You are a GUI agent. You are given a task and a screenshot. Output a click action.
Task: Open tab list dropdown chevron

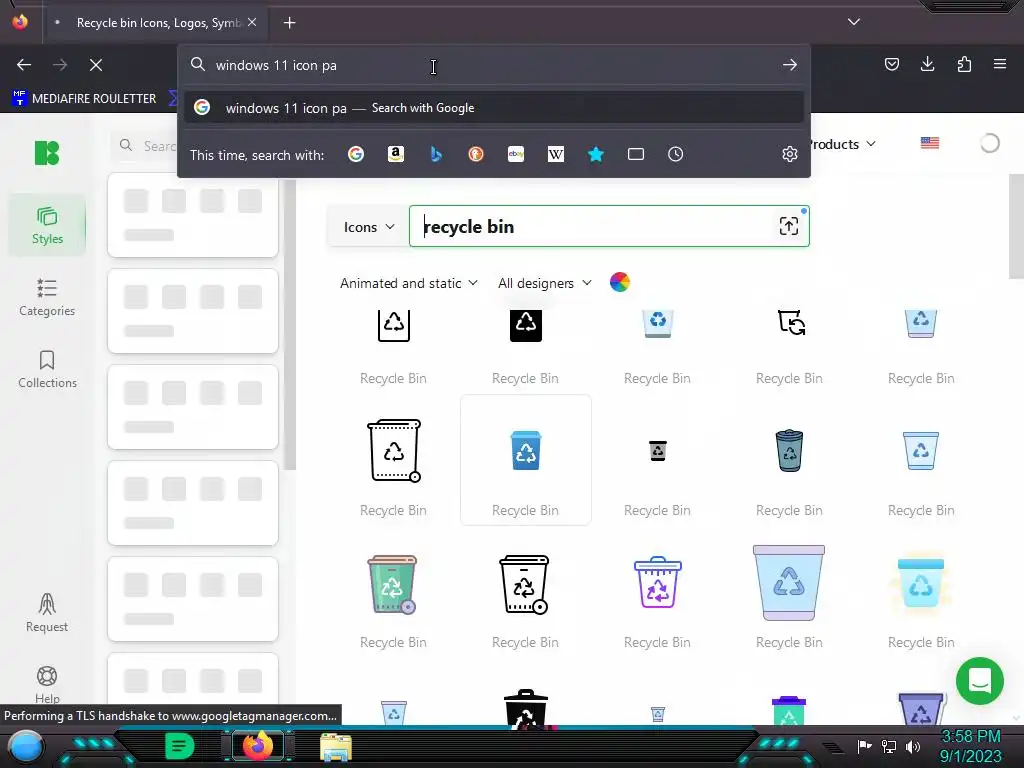coord(854,22)
